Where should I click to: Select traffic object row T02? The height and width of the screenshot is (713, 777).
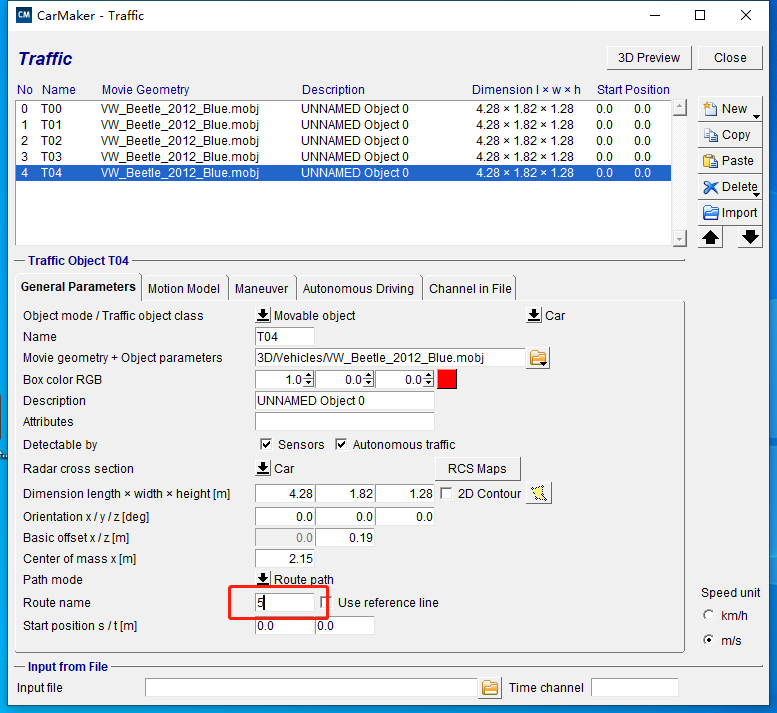(343, 141)
